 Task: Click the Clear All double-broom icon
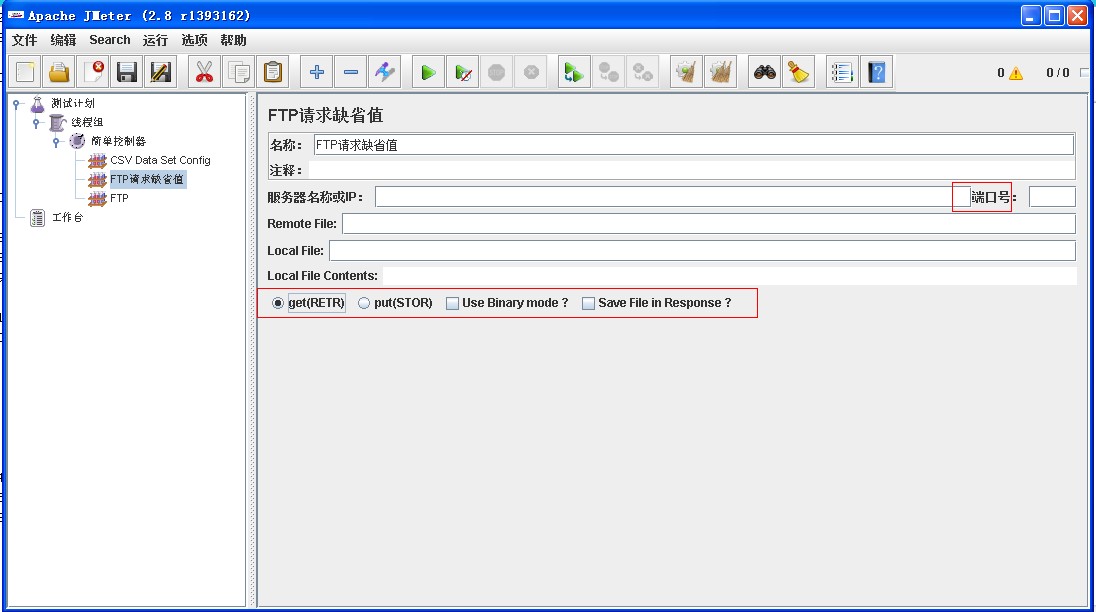tap(721, 72)
